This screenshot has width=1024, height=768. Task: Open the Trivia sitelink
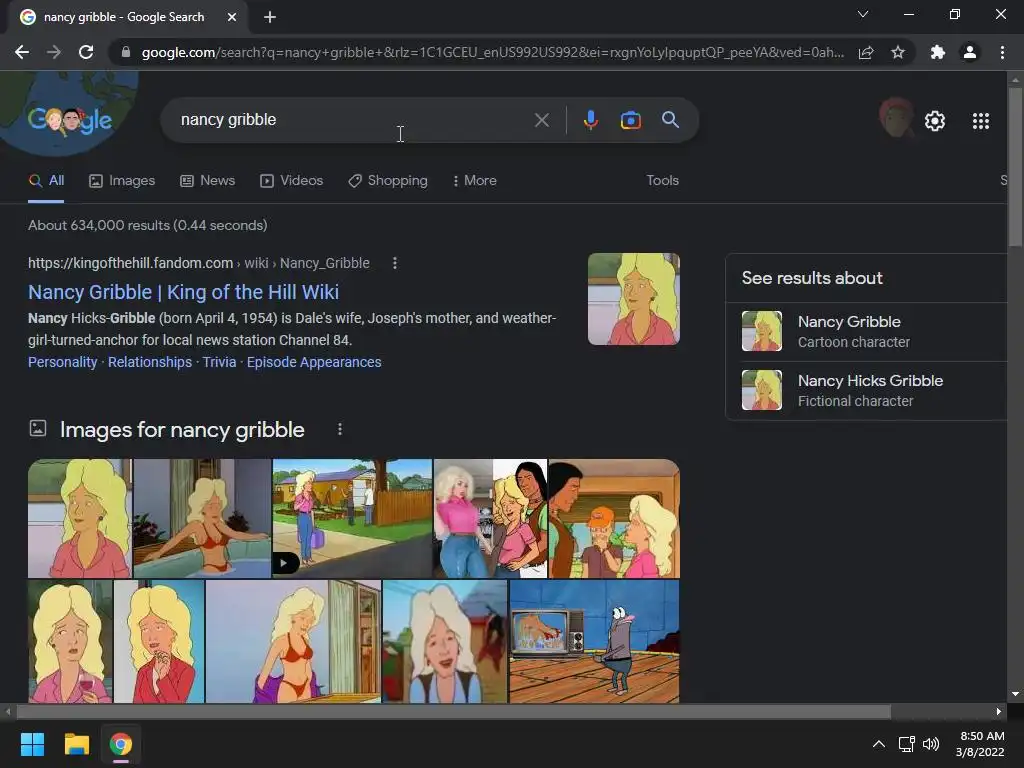219,362
